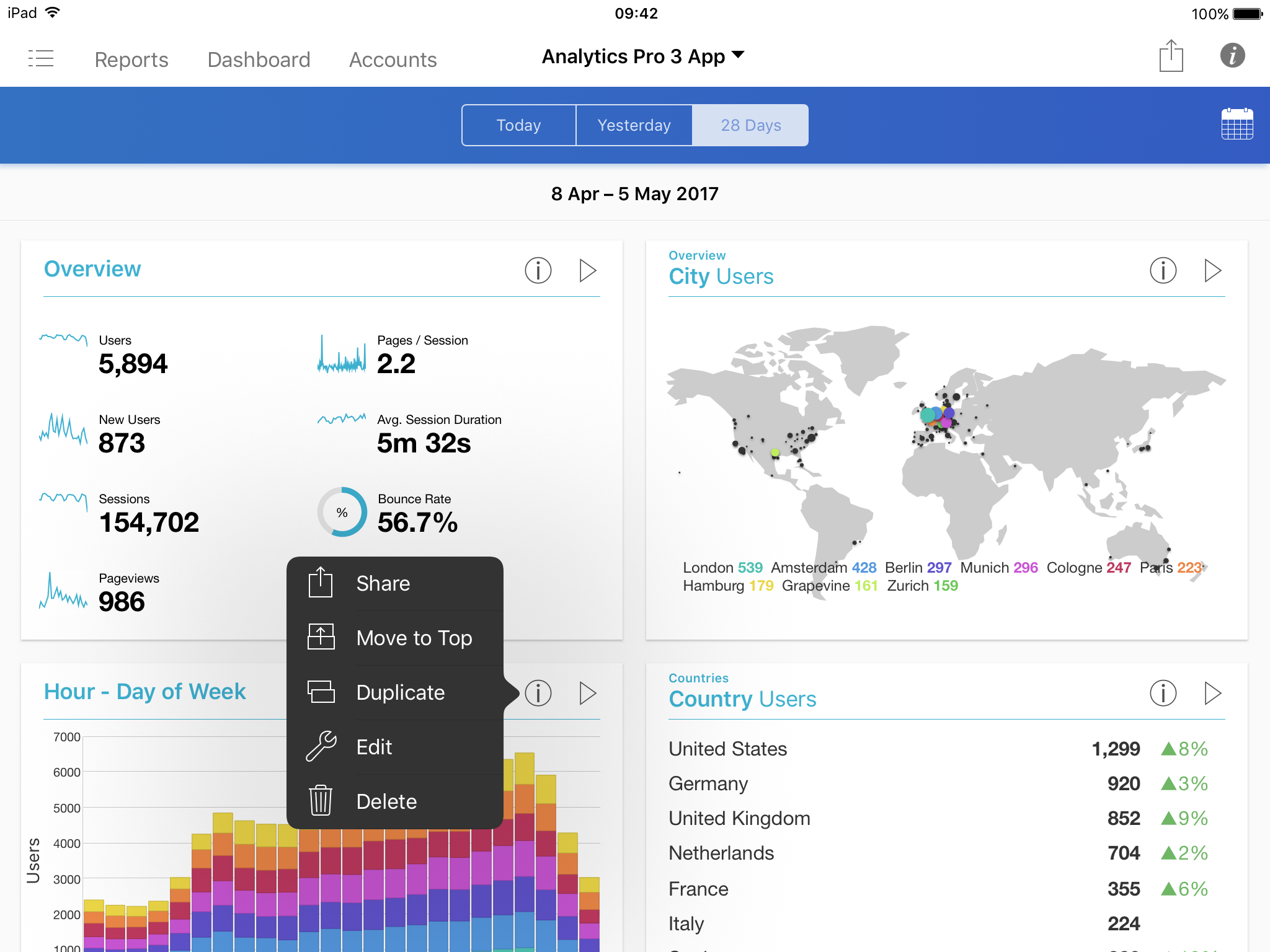Play the Overview widget
The image size is (1270, 952).
tap(587, 270)
